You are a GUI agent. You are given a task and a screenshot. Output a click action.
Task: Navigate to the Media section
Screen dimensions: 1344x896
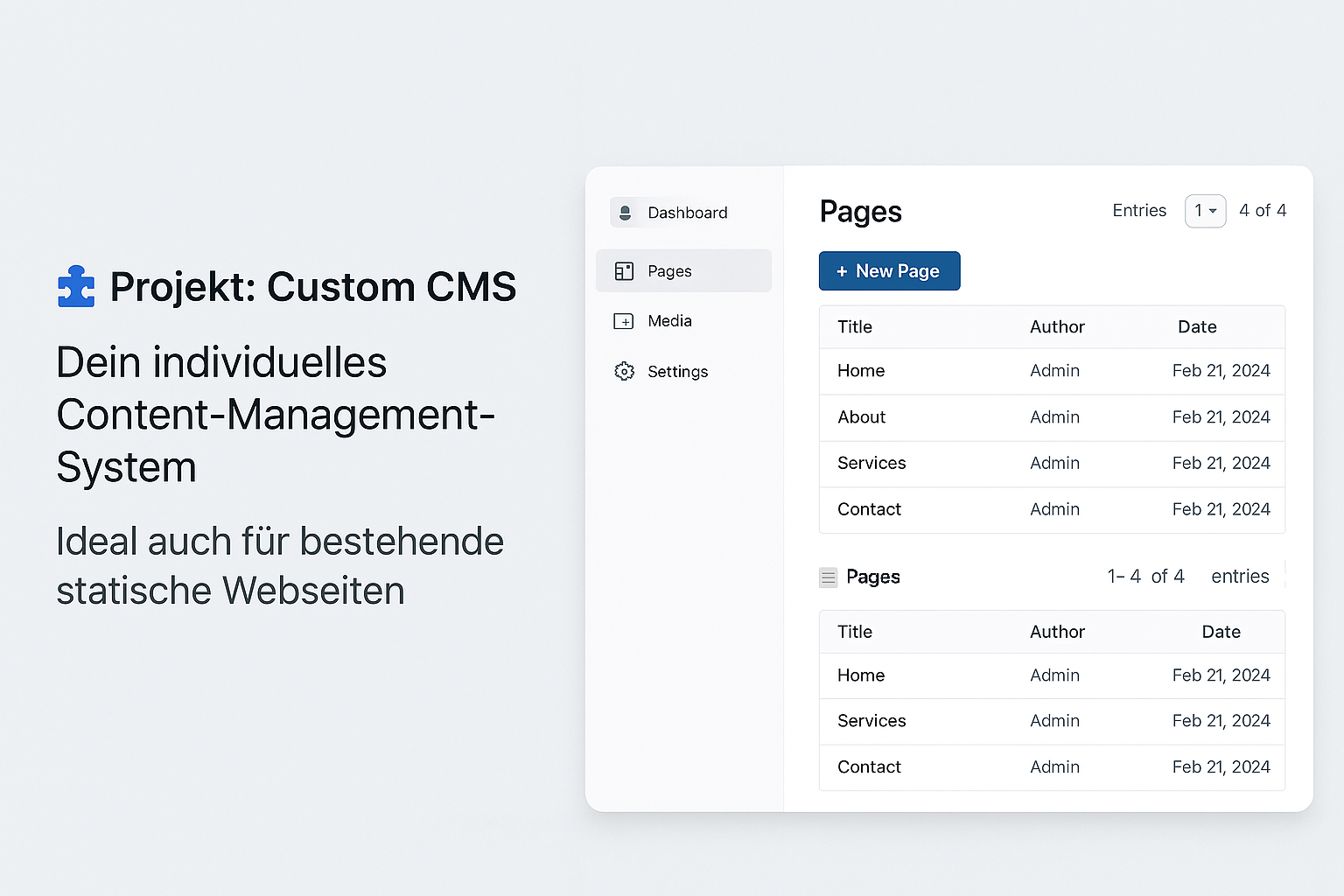pyautogui.click(x=671, y=321)
